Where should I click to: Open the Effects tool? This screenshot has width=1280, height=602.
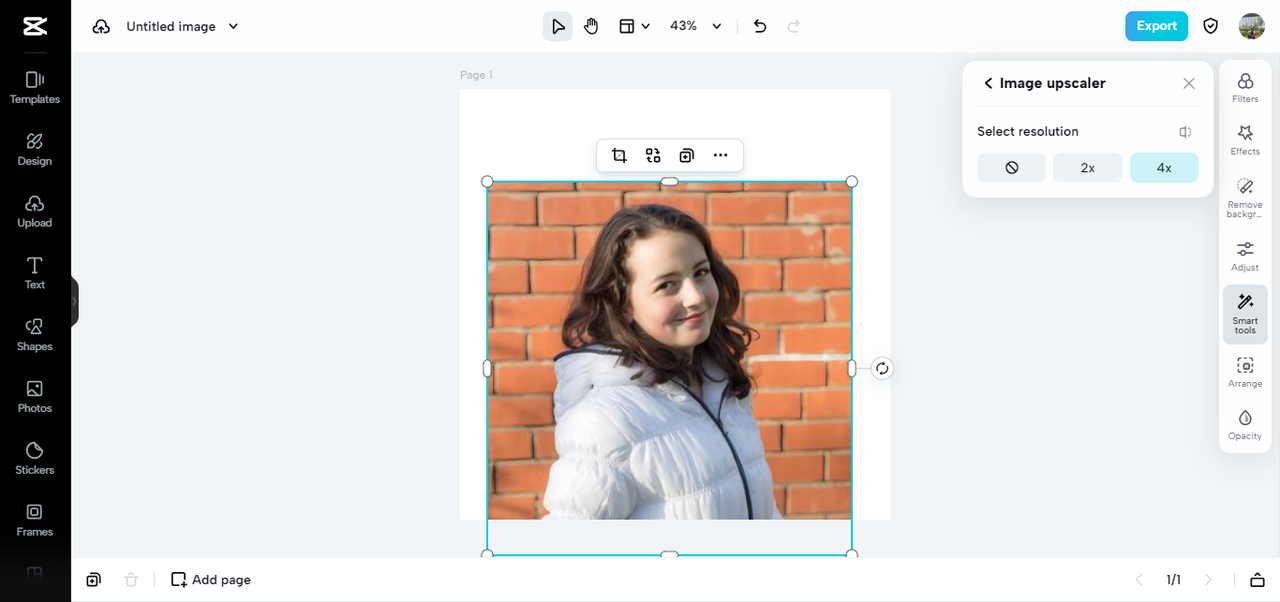[1245, 140]
